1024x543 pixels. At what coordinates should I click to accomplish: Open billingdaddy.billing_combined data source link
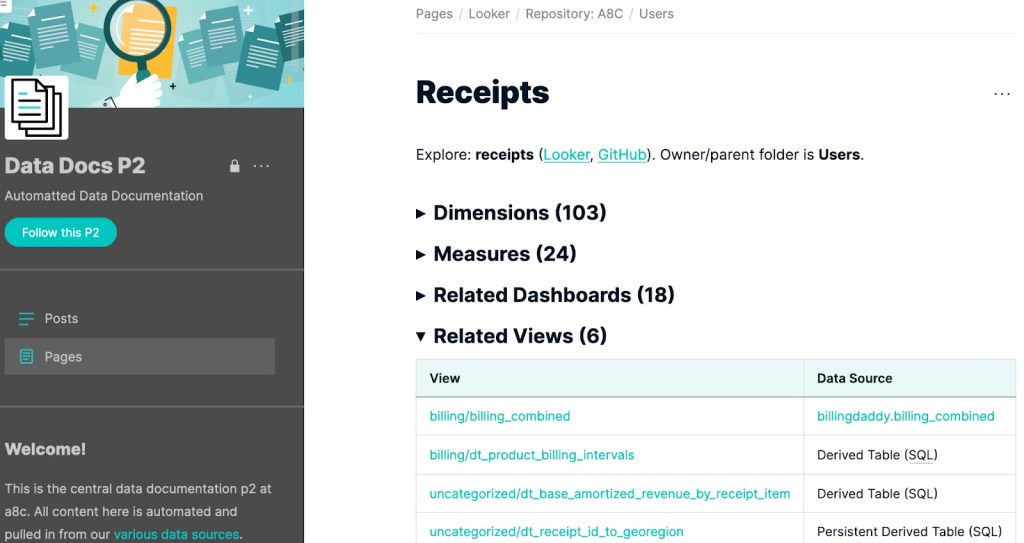click(x=905, y=416)
